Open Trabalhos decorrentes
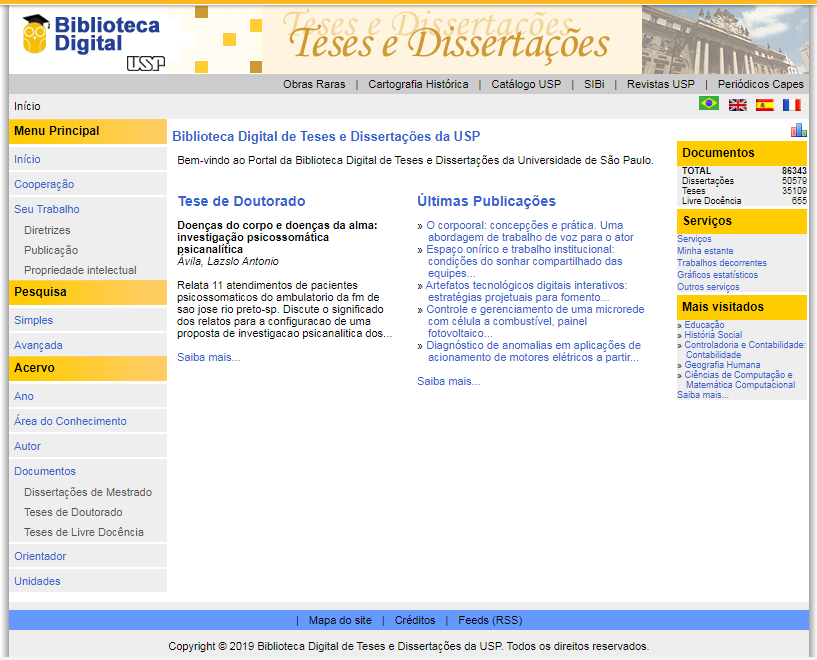This screenshot has height=660, width=817. pos(722,263)
